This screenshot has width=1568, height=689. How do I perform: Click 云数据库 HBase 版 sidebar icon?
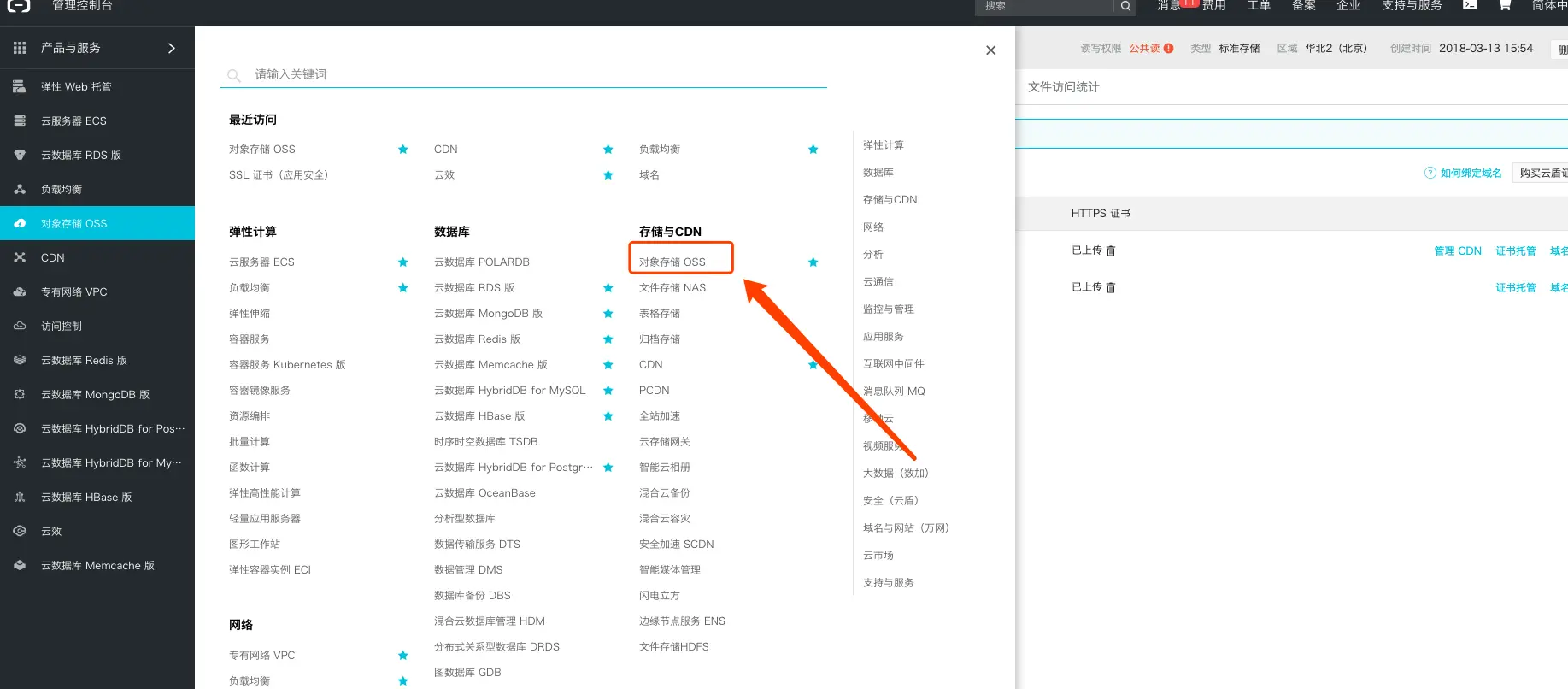tap(20, 497)
